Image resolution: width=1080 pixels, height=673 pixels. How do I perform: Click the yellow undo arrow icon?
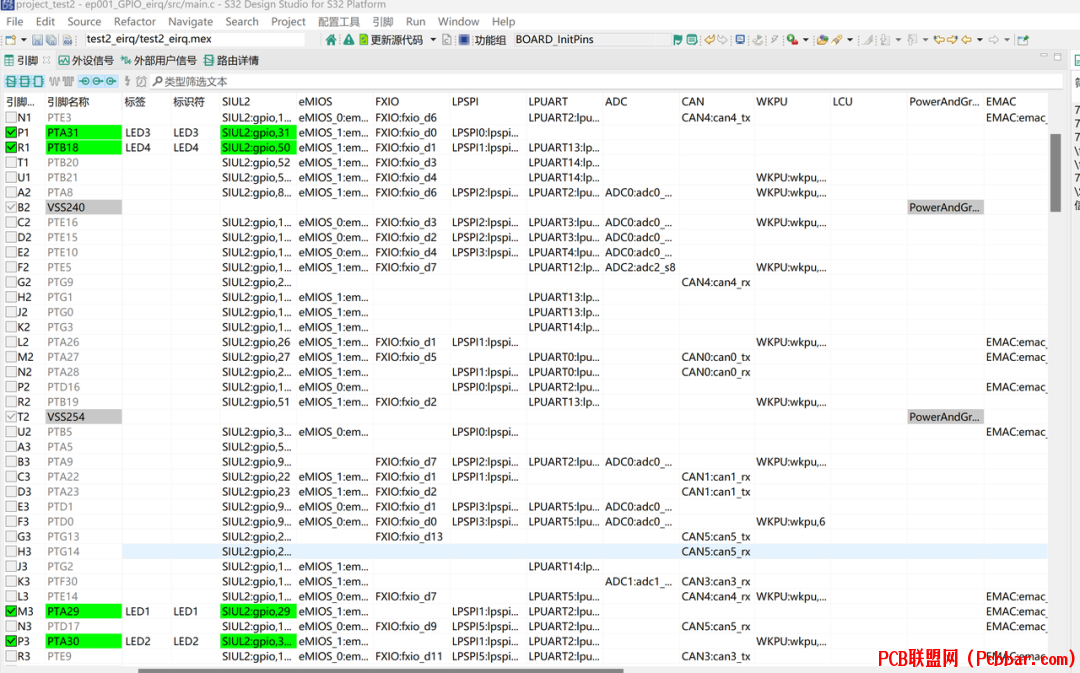click(x=709, y=40)
